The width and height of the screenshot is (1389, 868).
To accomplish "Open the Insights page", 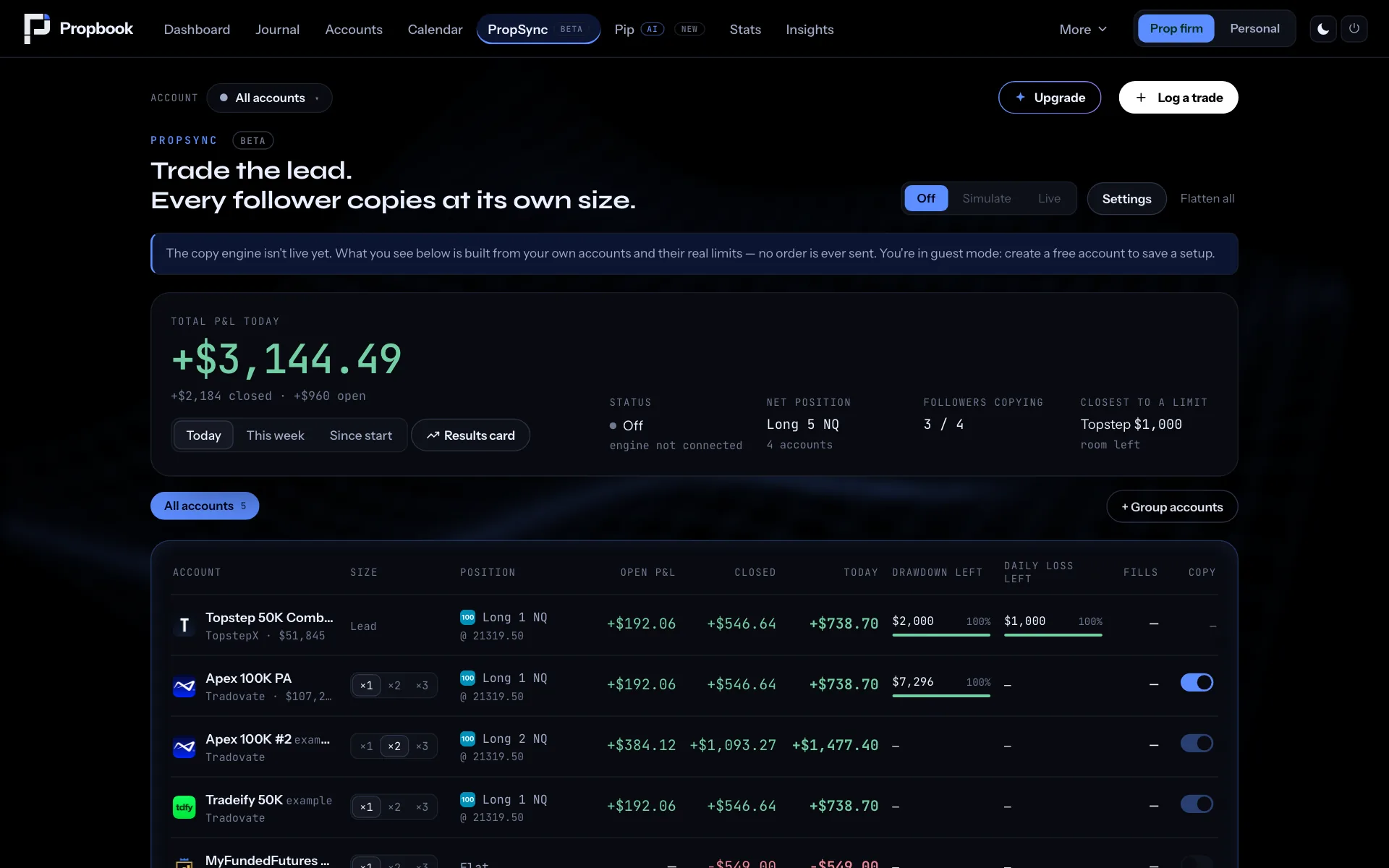I will [810, 29].
